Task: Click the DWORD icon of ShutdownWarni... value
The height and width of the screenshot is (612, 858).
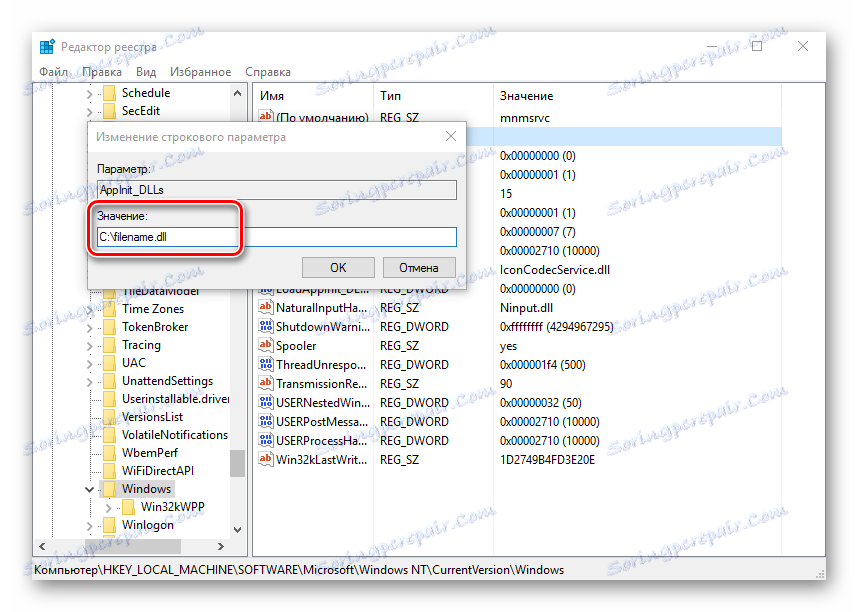Action: [x=265, y=326]
